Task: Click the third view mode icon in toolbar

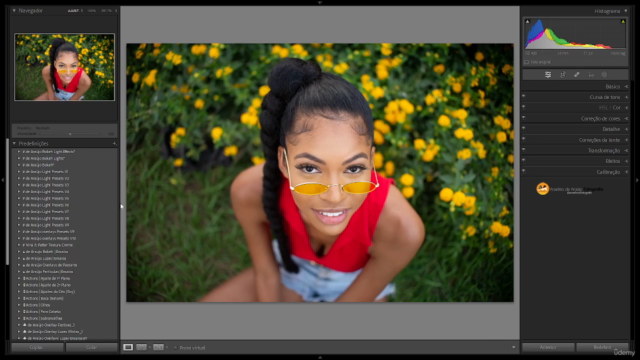Action: (x=158, y=347)
